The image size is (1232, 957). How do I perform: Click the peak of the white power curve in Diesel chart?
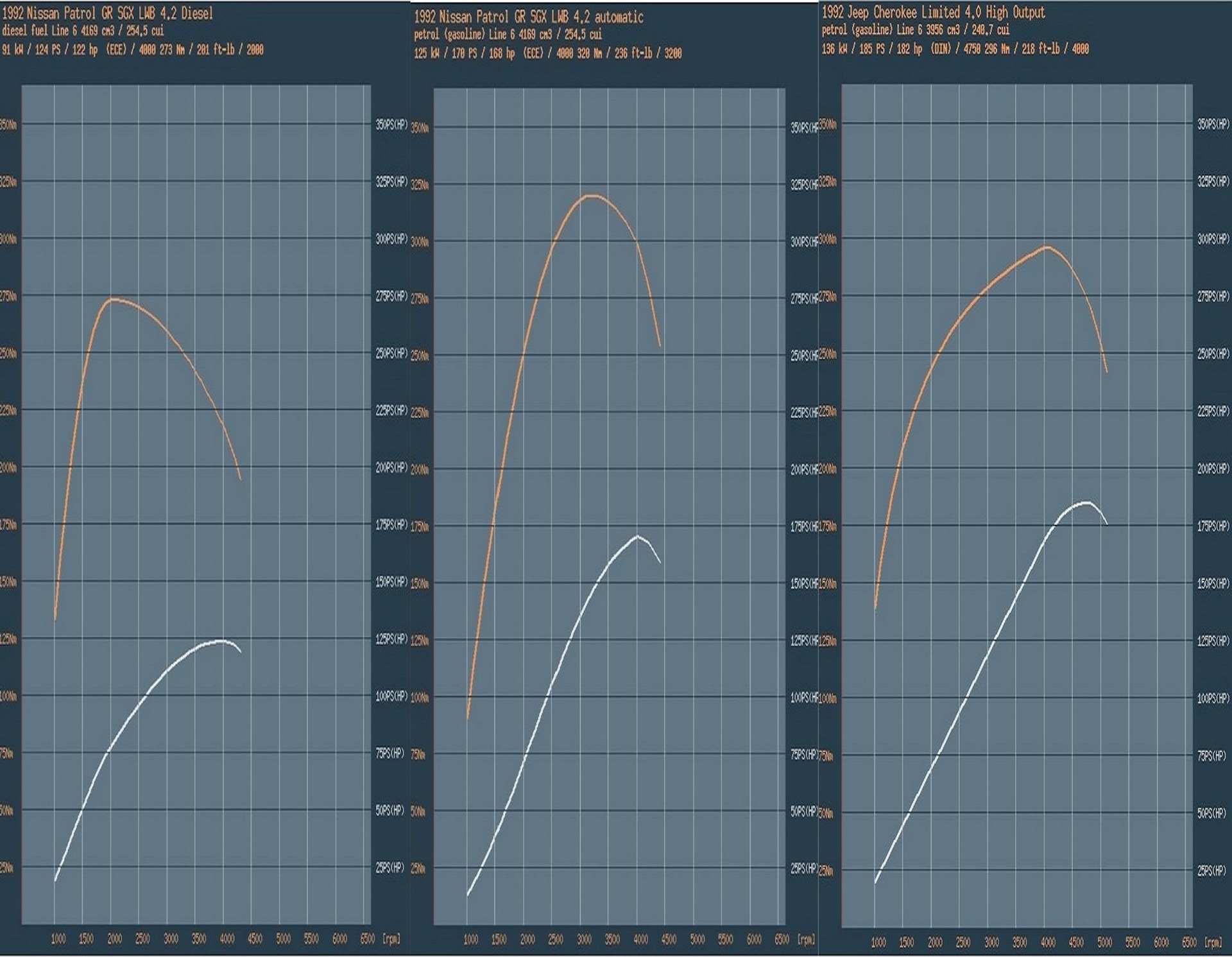click(222, 641)
